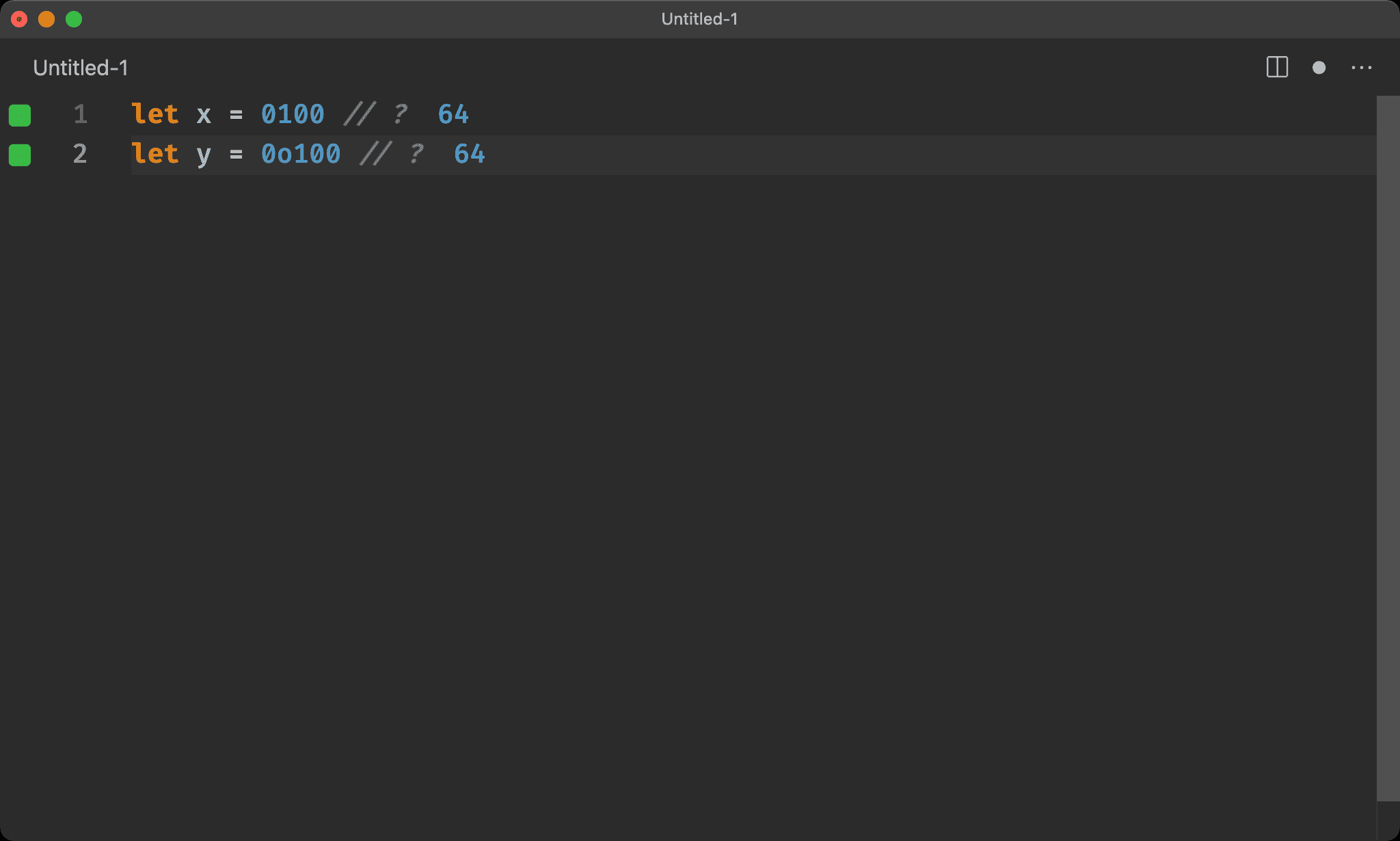
Task: Click line number 1 in the gutter
Action: pyautogui.click(x=80, y=114)
